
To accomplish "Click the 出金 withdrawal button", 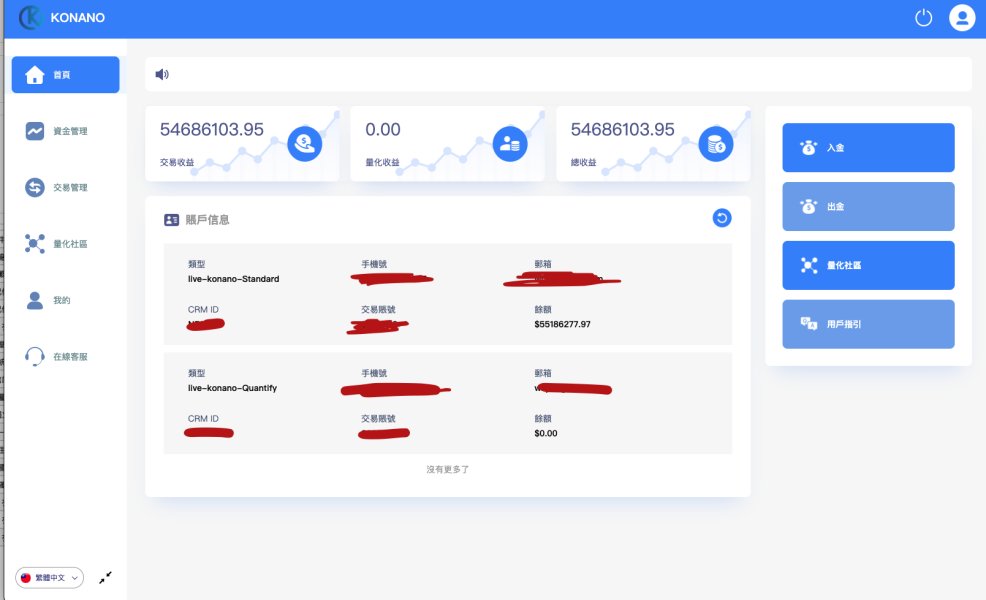I will 868,206.
